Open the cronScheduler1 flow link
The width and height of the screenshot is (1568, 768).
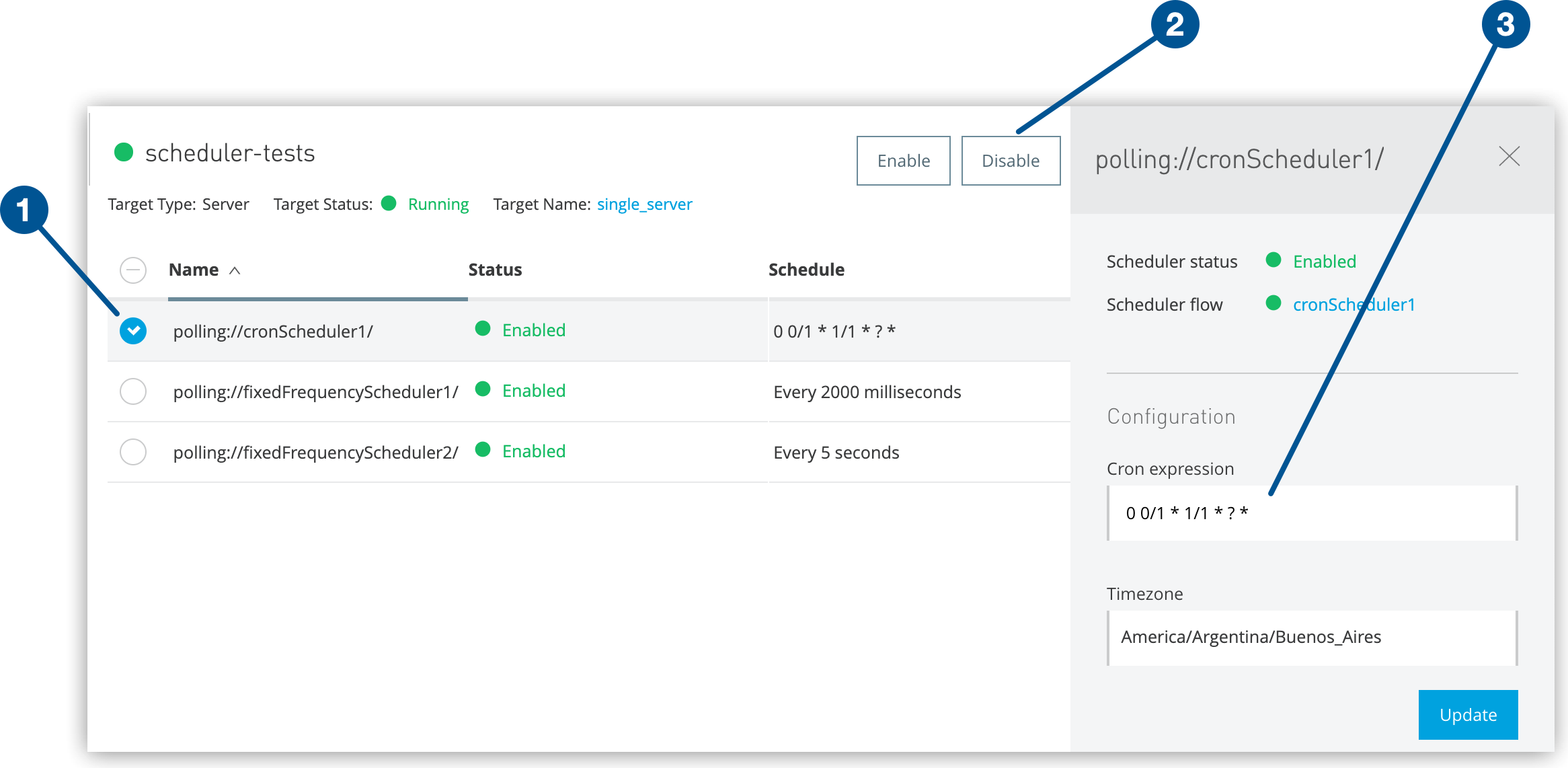click(x=1354, y=305)
